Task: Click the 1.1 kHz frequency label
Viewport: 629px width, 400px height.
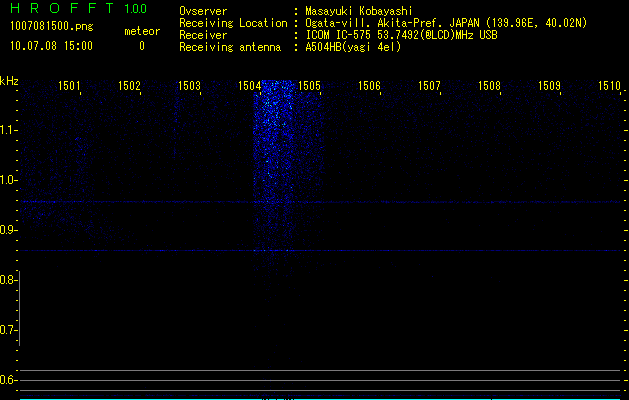Action: (8, 130)
